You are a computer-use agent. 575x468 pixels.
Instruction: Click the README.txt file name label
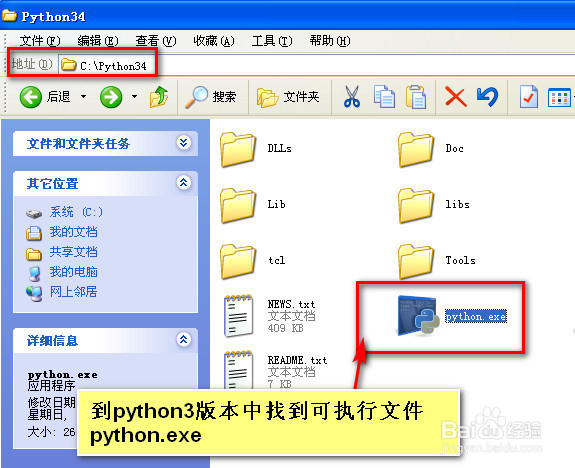tap(297, 360)
